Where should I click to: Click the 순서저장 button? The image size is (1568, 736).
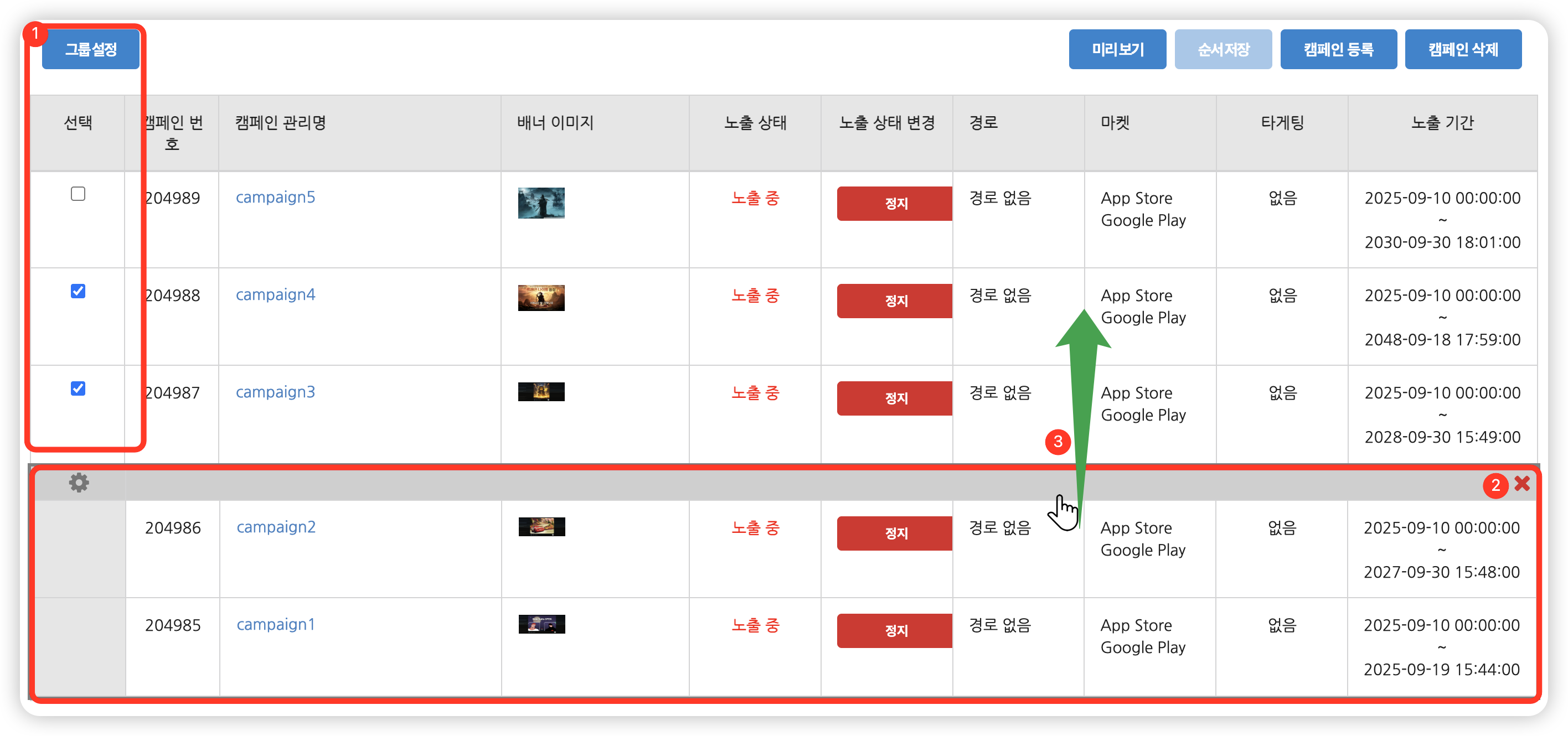pos(1223,49)
